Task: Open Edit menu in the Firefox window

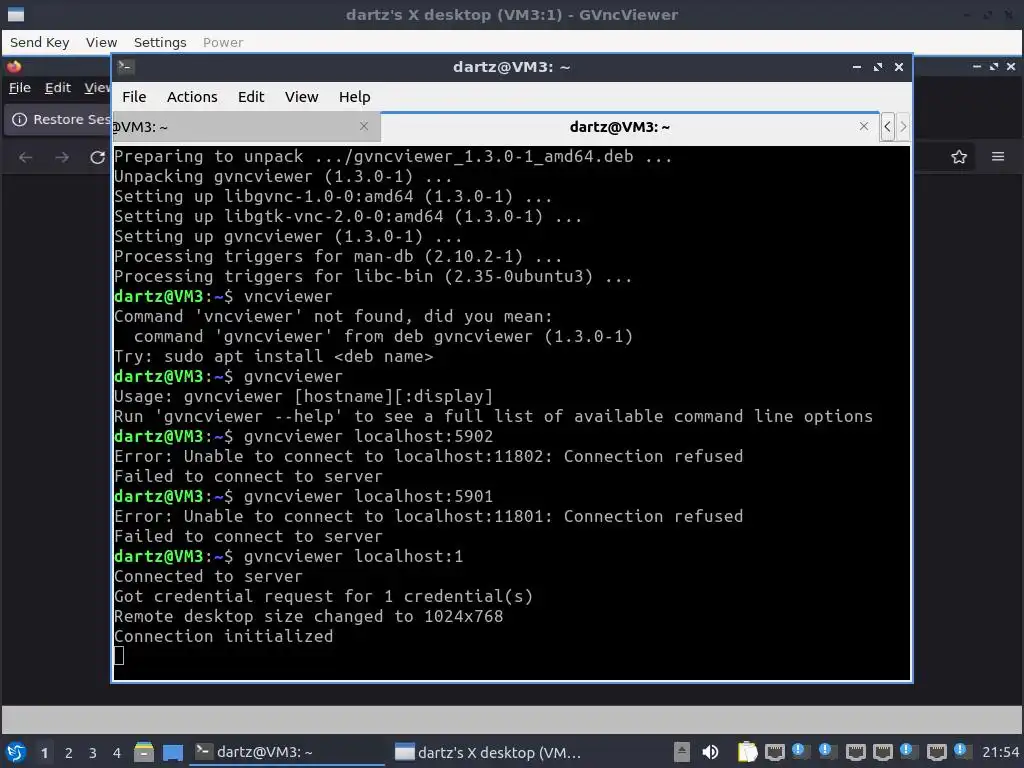Action: coord(57,88)
